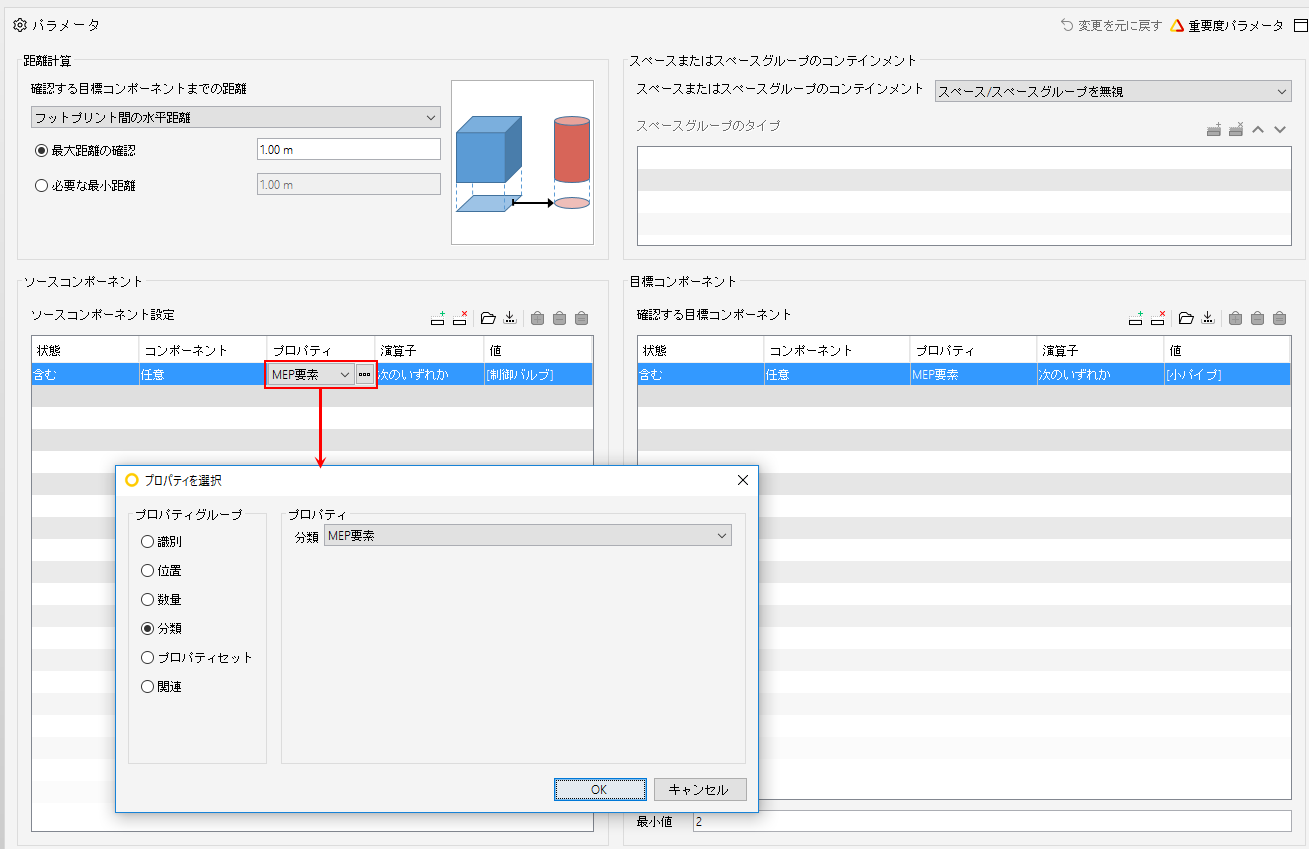
Task: Open 分類 MEP要素 dropdown in dialog
Action: tap(528, 536)
